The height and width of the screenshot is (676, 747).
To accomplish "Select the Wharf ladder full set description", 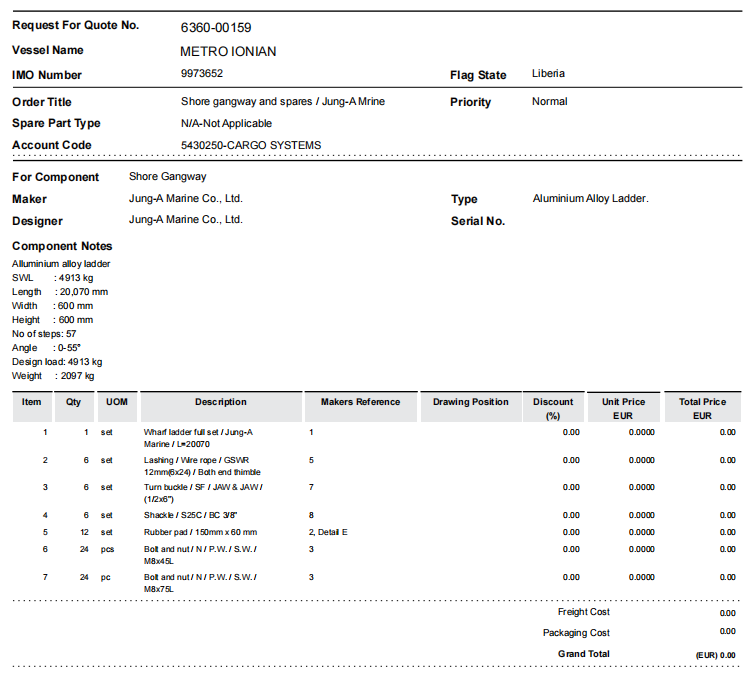I will [198, 438].
